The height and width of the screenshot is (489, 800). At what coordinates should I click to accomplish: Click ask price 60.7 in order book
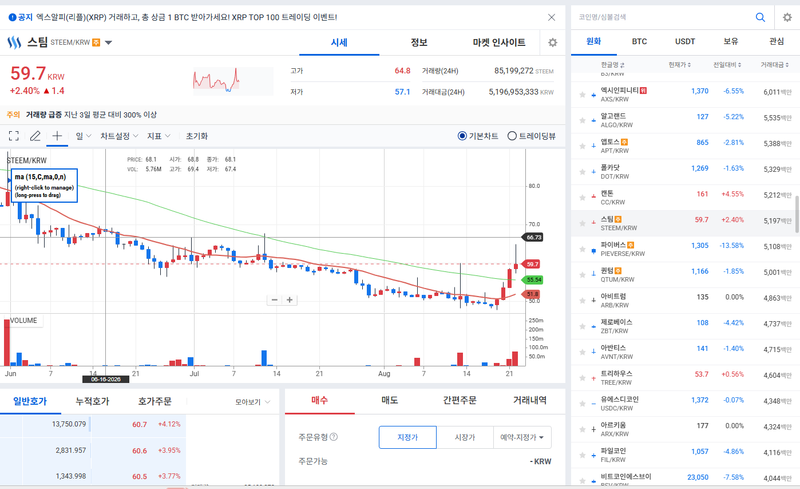[139, 425]
